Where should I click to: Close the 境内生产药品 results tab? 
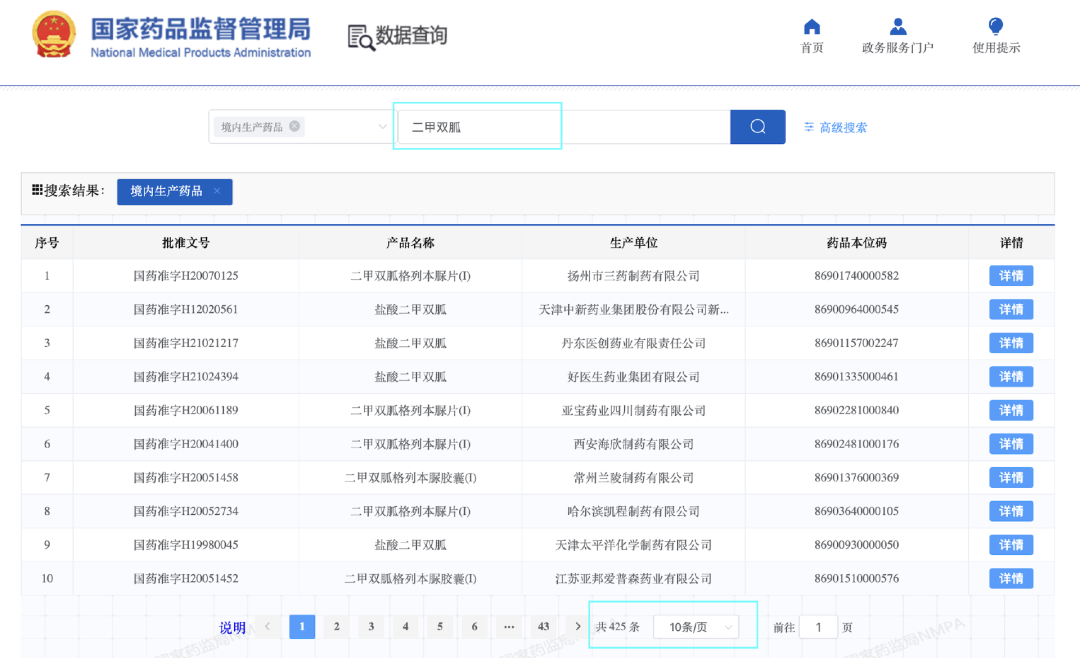(217, 191)
